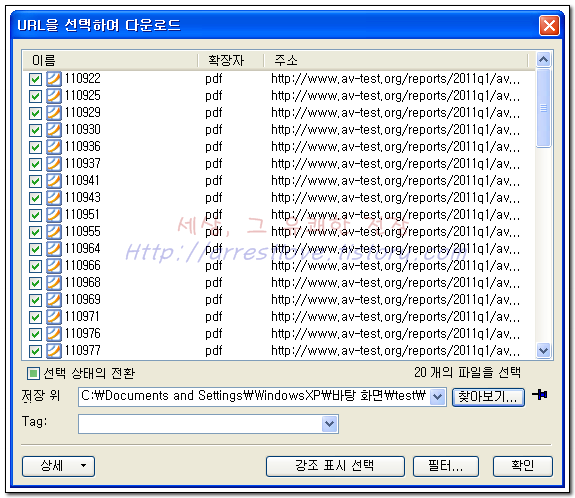Click the URL address of row 110922

(395, 79)
